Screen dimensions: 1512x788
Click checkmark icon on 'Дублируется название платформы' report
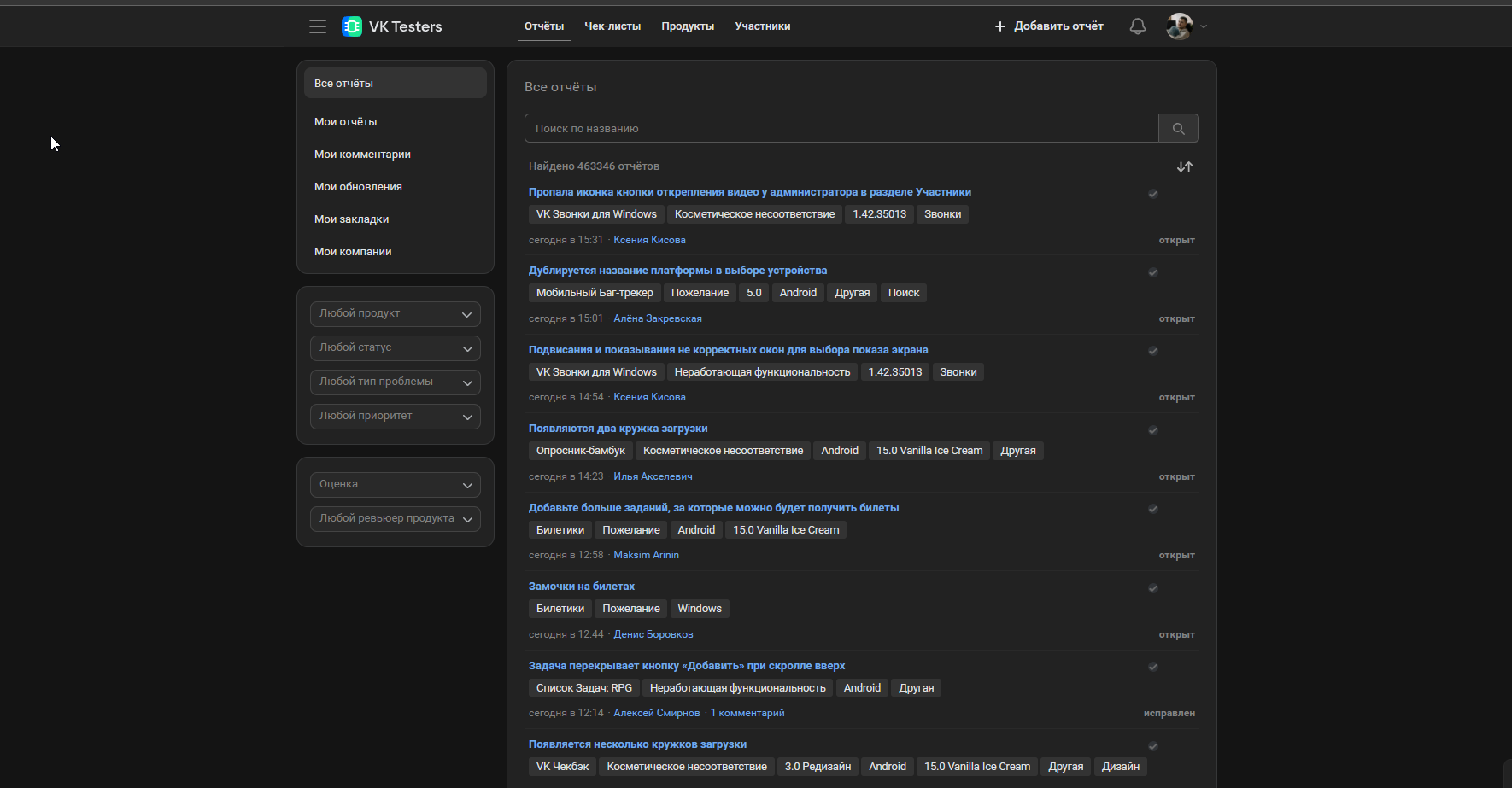pos(1153,272)
